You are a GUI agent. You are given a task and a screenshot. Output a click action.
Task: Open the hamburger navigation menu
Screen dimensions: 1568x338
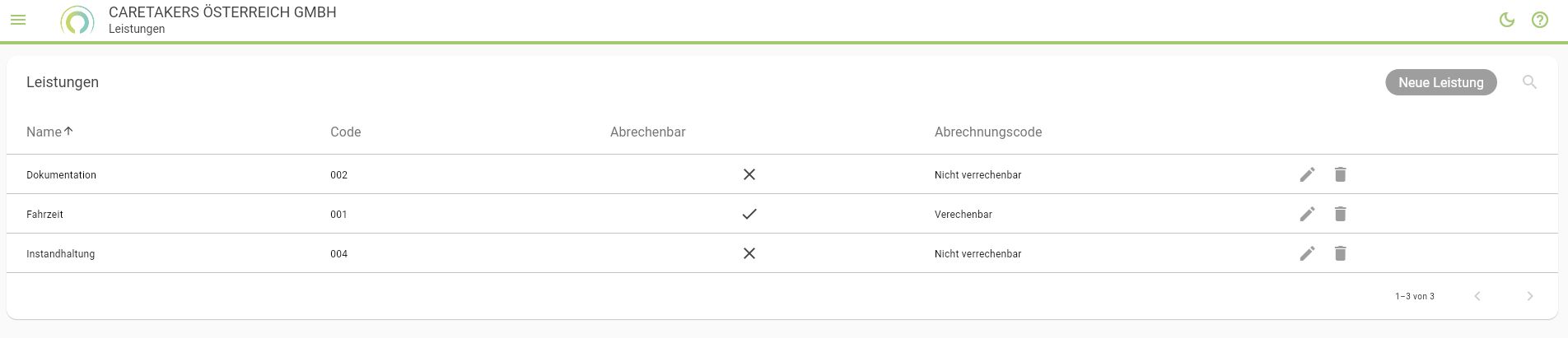pos(18,20)
